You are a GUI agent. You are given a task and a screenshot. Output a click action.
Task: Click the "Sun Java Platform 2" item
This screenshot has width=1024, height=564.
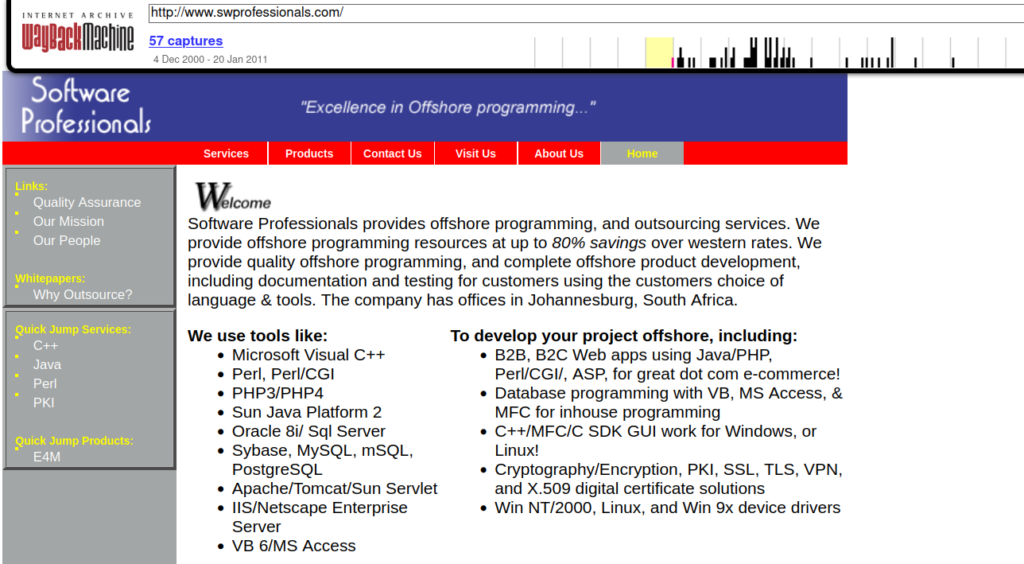[306, 412]
